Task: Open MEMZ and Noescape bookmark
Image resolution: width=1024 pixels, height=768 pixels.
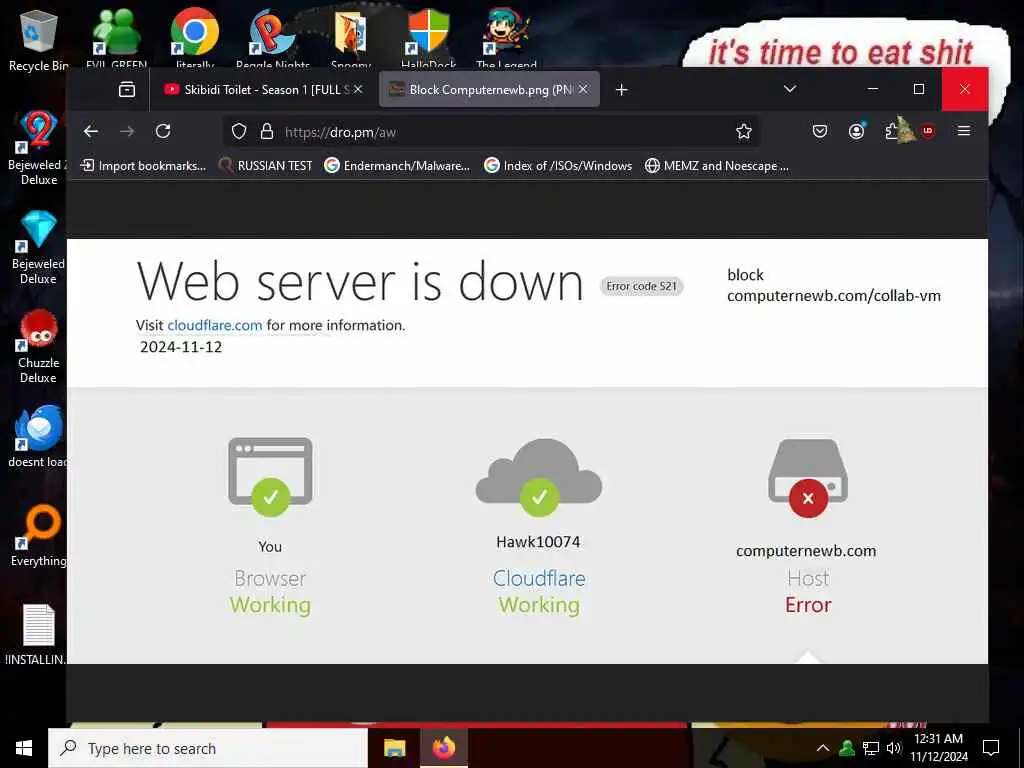Action: tap(716, 166)
